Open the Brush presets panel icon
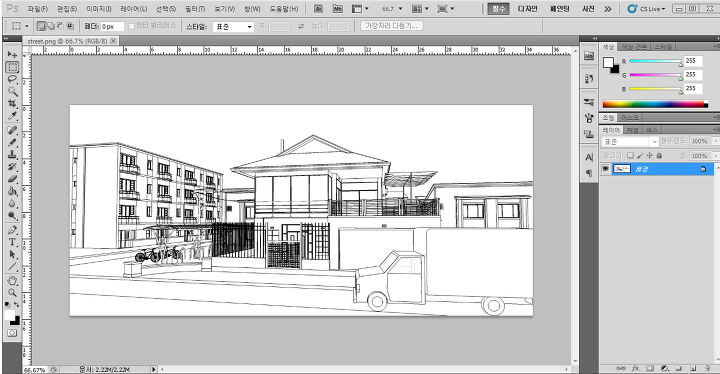This screenshot has height=374, width=720. pyautogui.click(x=589, y=102)
